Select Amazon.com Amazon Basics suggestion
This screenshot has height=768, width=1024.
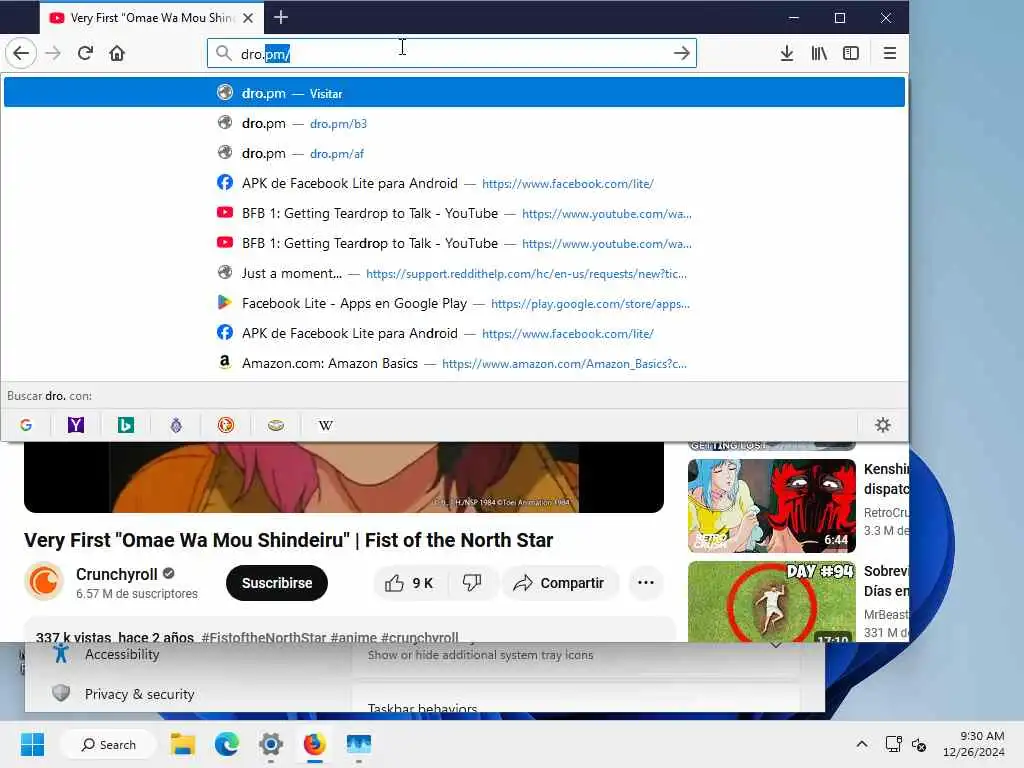[455, 363]
